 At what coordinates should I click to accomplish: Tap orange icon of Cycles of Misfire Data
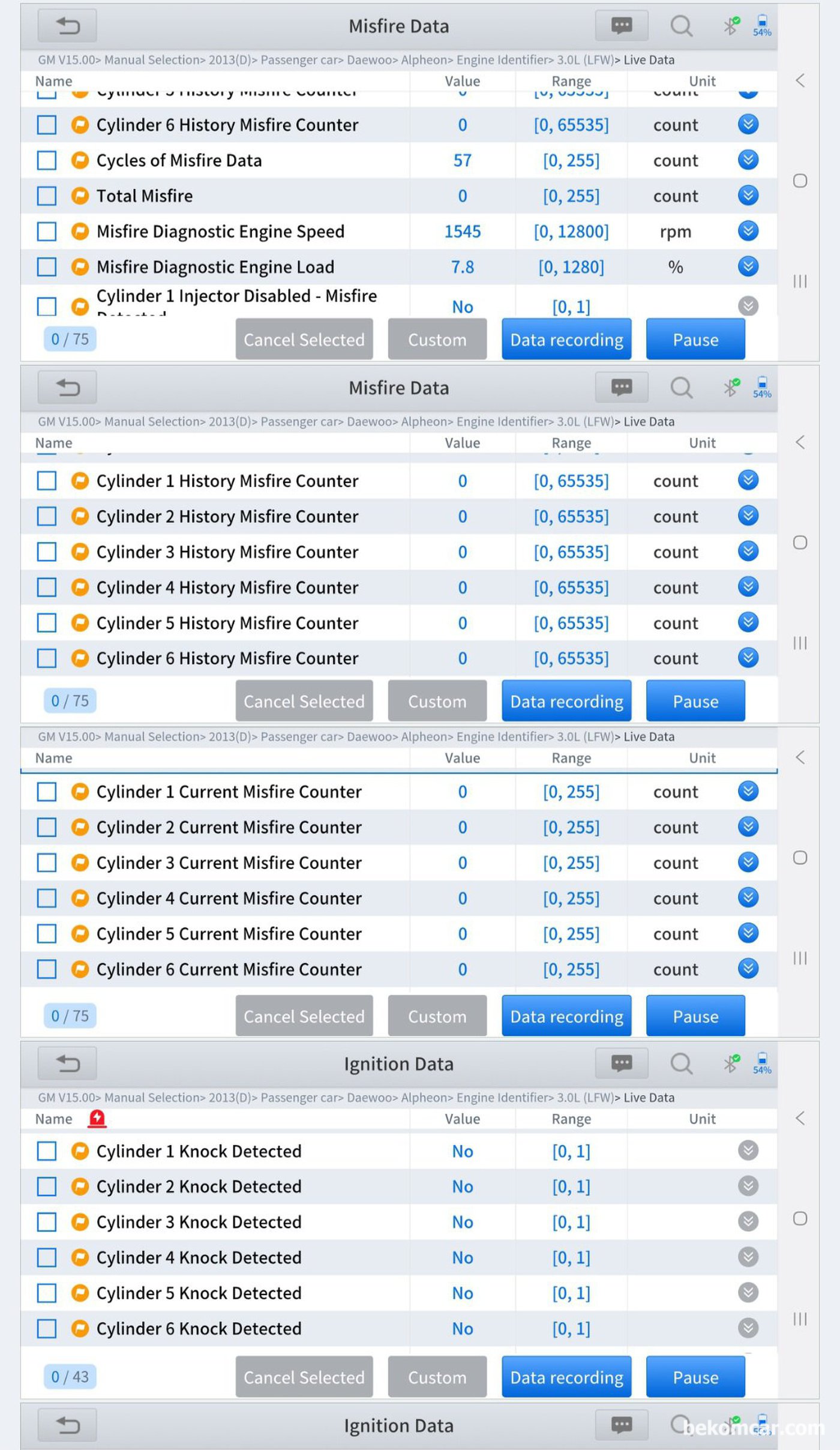(80, 160)
